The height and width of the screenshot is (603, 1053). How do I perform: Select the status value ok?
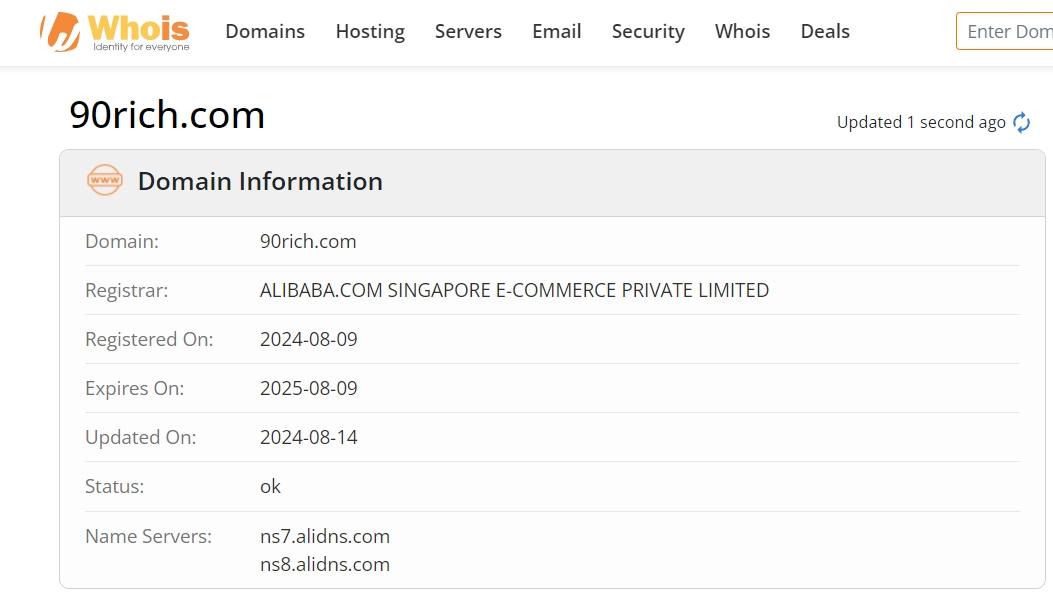point(271,486)
